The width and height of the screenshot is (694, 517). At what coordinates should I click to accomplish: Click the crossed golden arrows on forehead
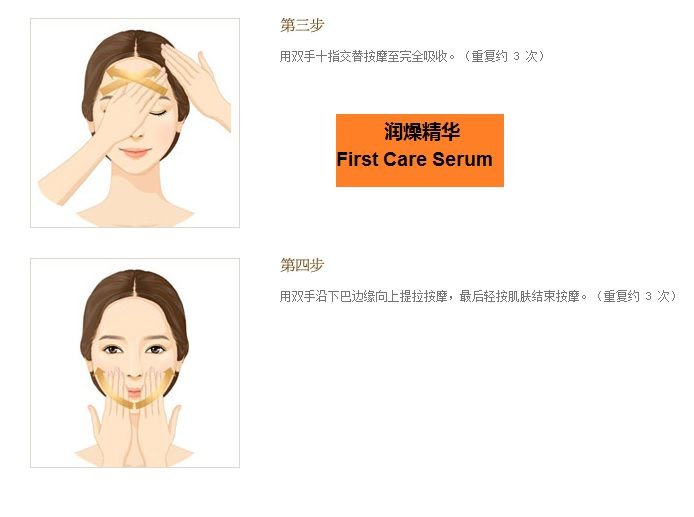[x=133, y=81]
